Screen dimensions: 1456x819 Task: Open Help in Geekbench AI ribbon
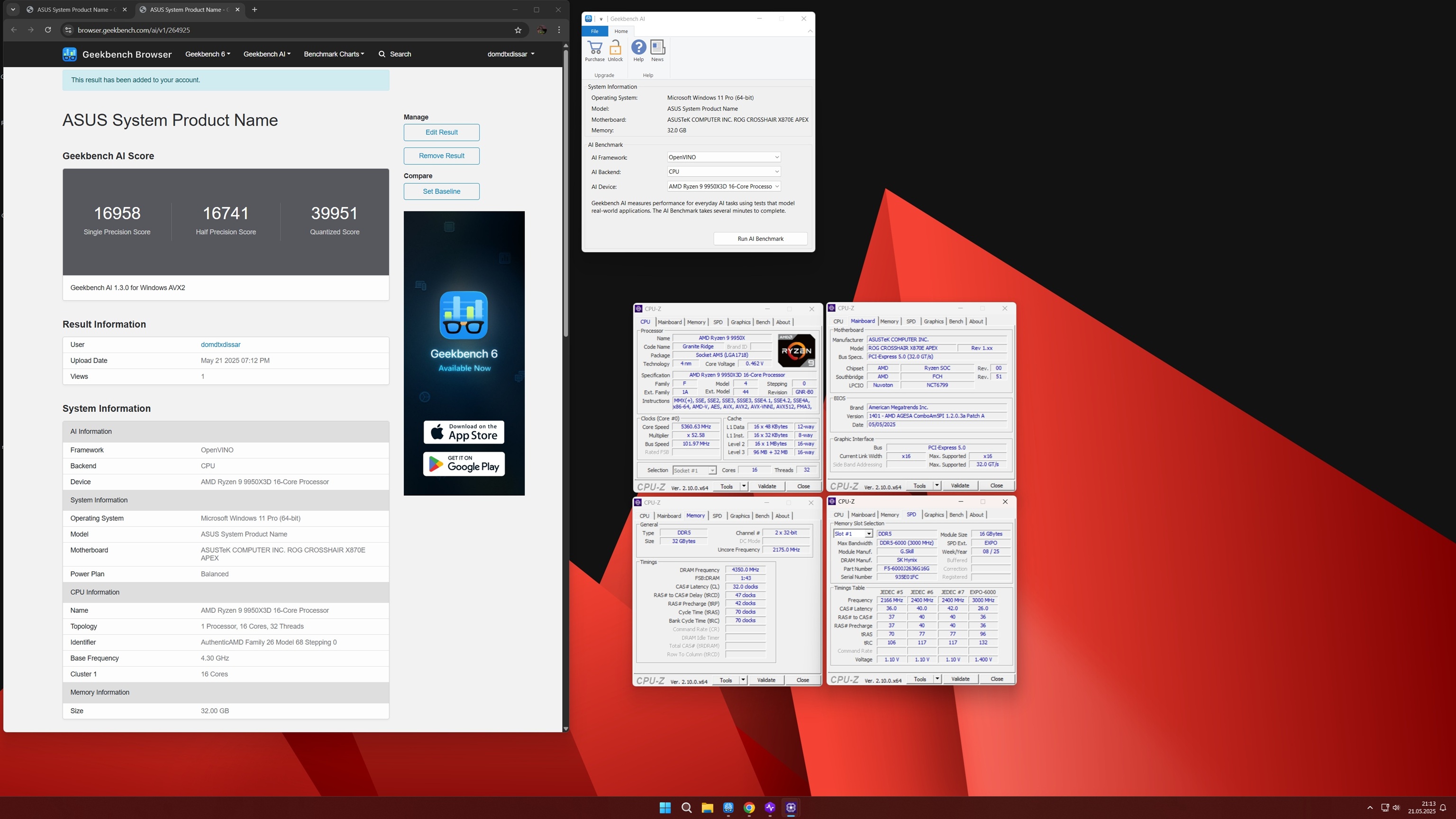[638, 50]
